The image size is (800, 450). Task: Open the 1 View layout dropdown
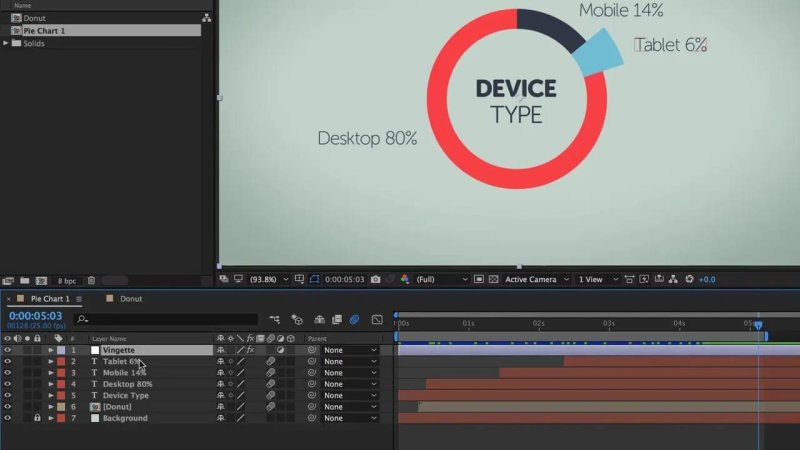click(598, 279)
